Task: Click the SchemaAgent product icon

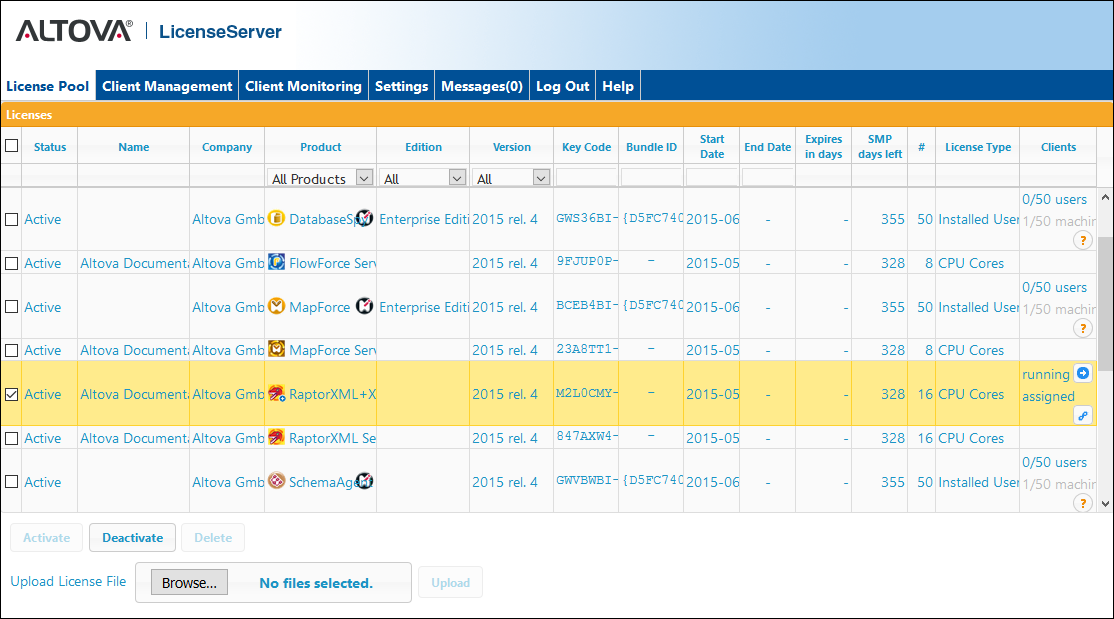Action: [277, 482]
